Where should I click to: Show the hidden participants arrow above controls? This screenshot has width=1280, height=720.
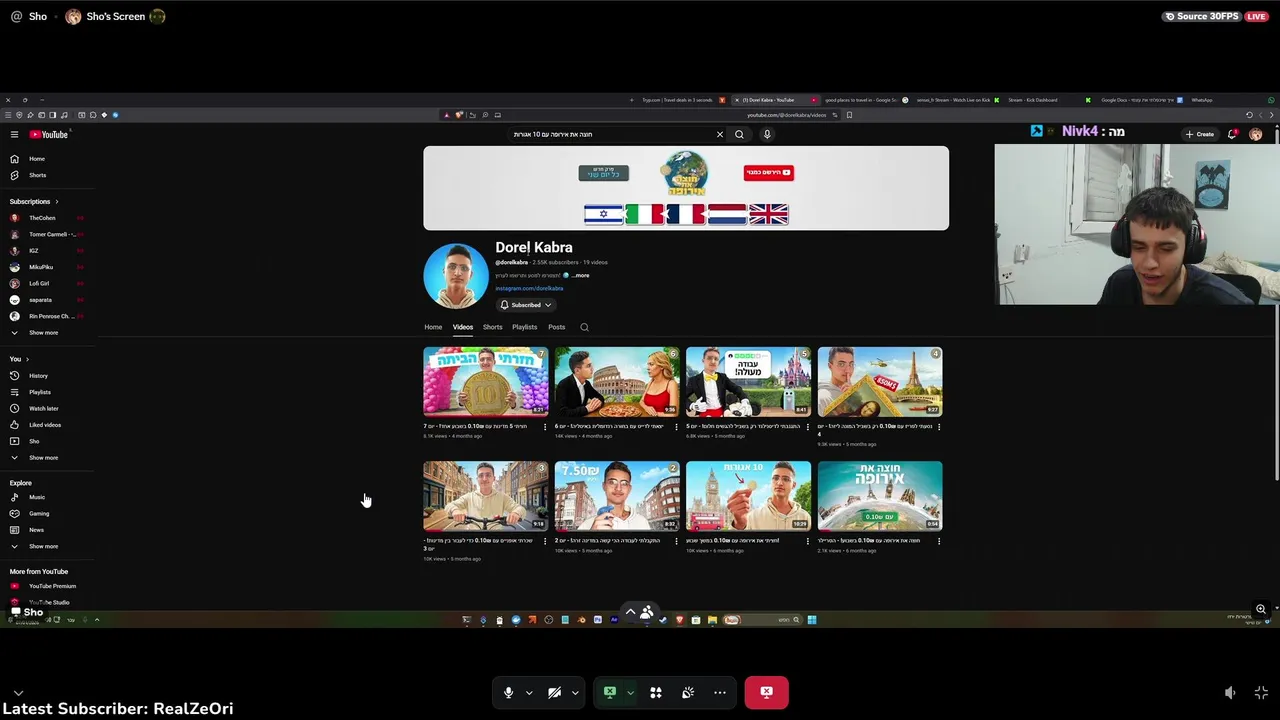click(x=630, y=611)
